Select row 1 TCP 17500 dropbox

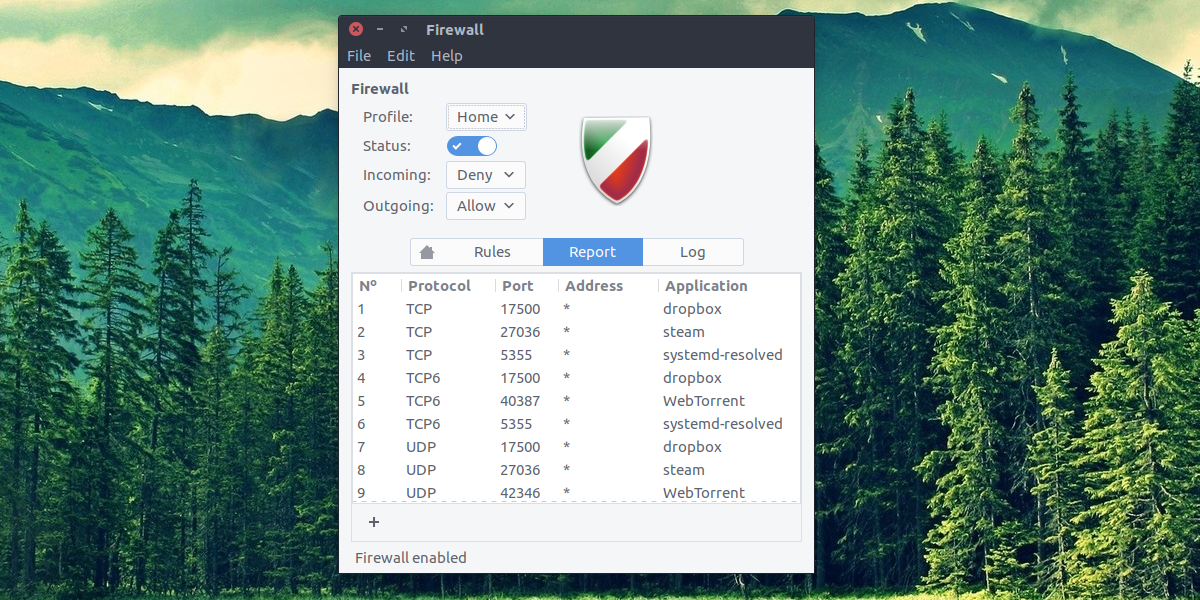coord(577,309)
